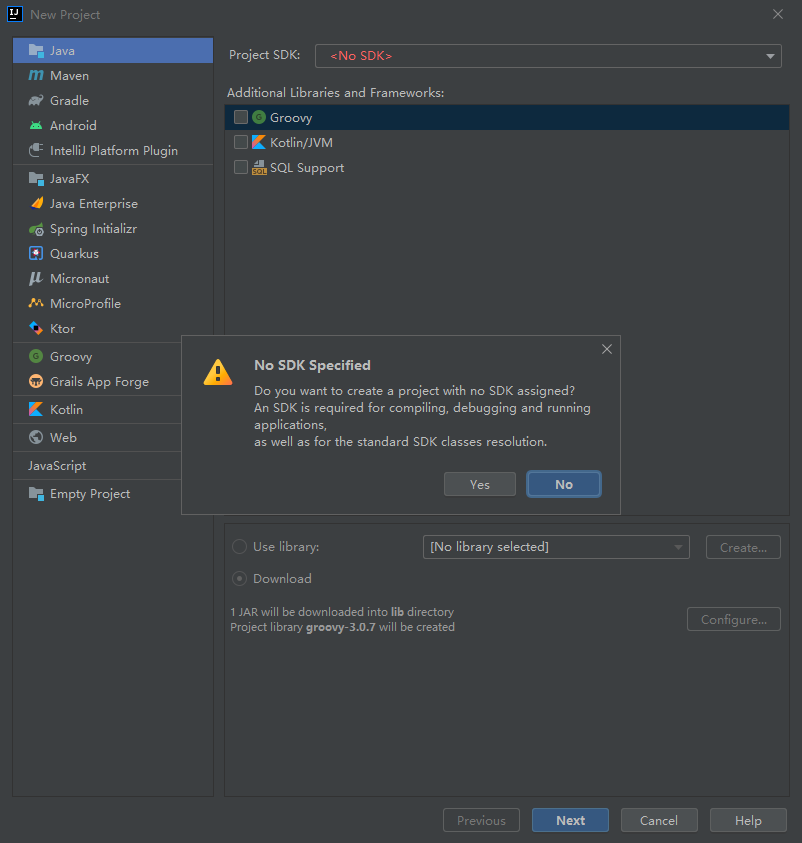The image size is (802, 843).
Task: Click the 'No SDK Specified' dialog title
Action: 312,365
